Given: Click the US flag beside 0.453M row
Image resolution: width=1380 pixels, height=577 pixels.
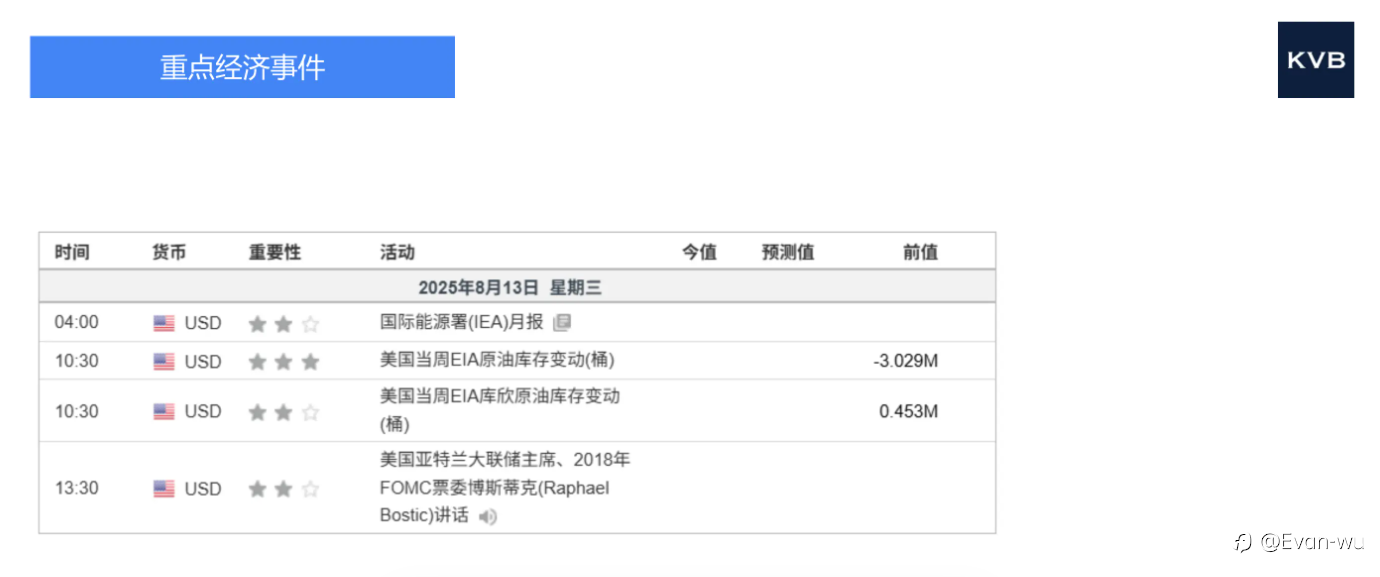Looking at the screenshot, I should click(164, 412).
